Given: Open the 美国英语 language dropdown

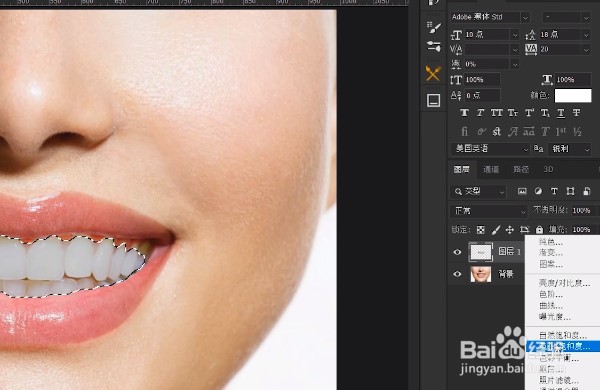Looking at the screenshot, I should pos(490,148).
